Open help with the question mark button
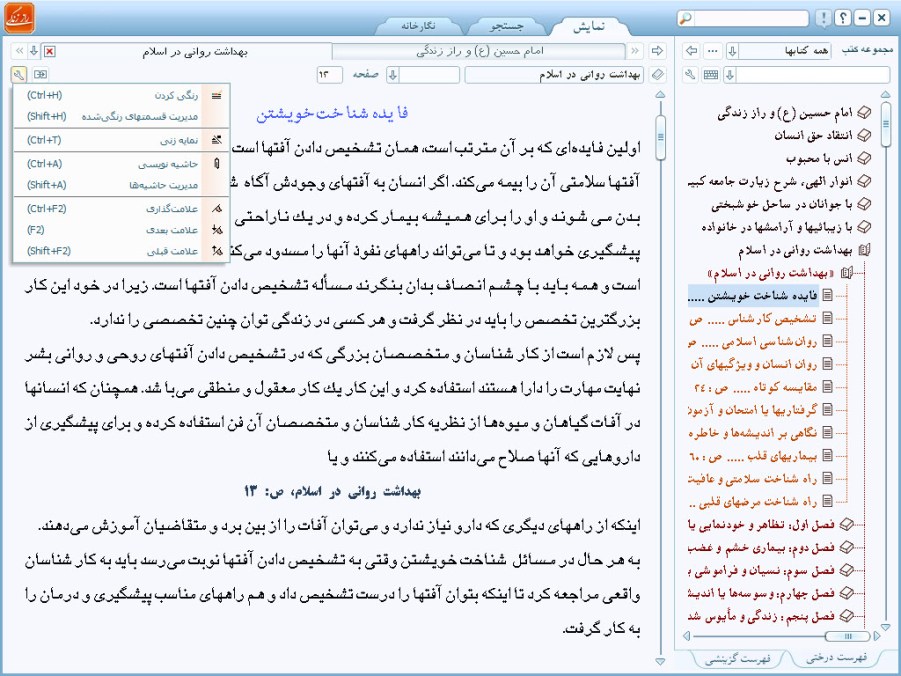901x676 pixels. [x=842, y=18]
